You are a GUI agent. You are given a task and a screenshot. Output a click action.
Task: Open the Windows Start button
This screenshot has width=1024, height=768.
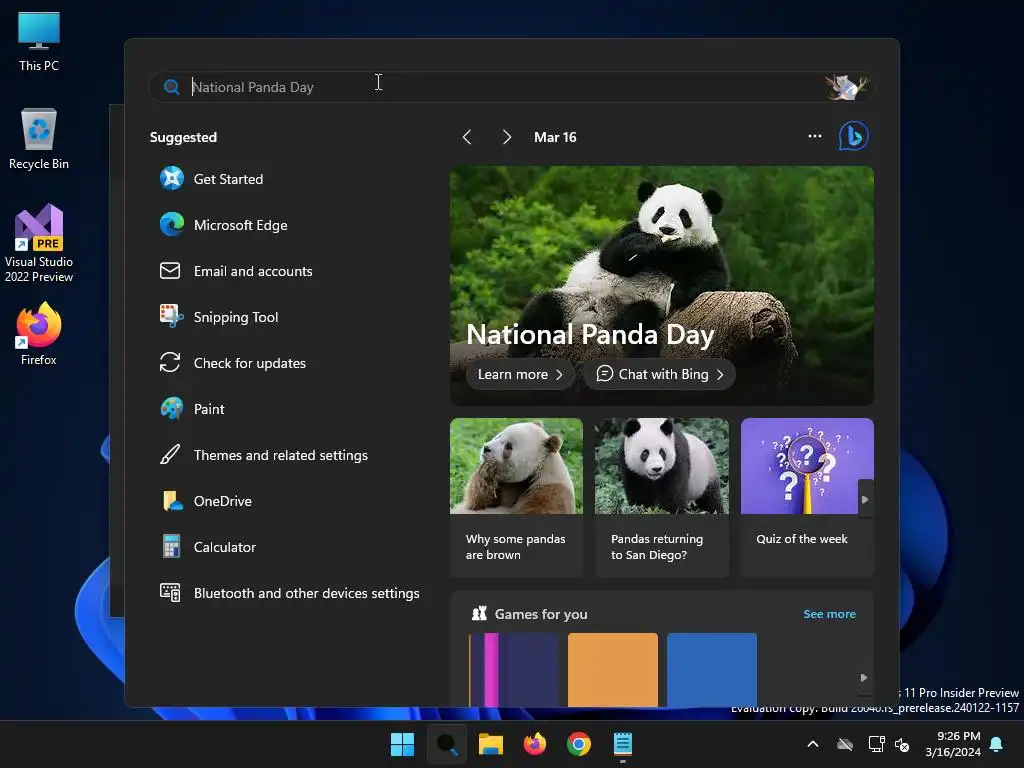point(402,744)
